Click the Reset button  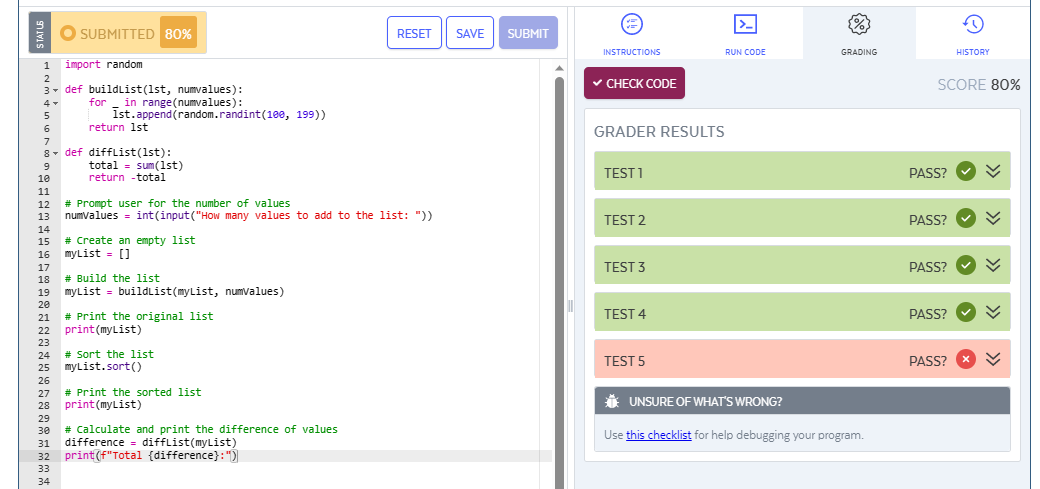[x=414, y=33]
